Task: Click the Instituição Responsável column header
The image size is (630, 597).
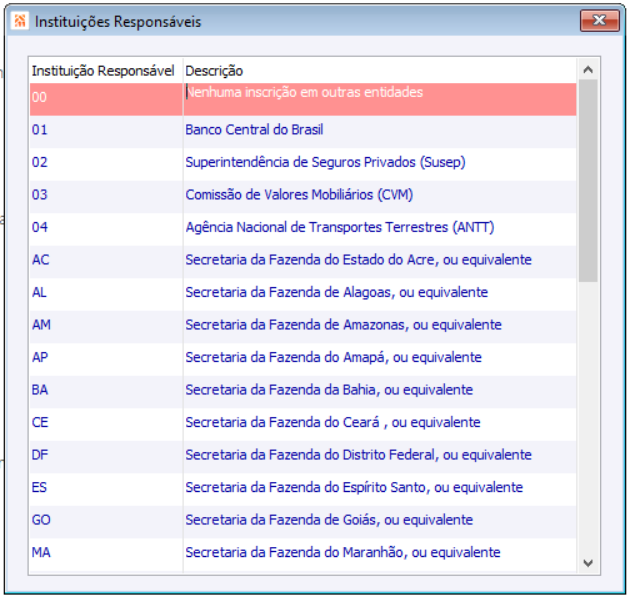Action: point(106,71)
